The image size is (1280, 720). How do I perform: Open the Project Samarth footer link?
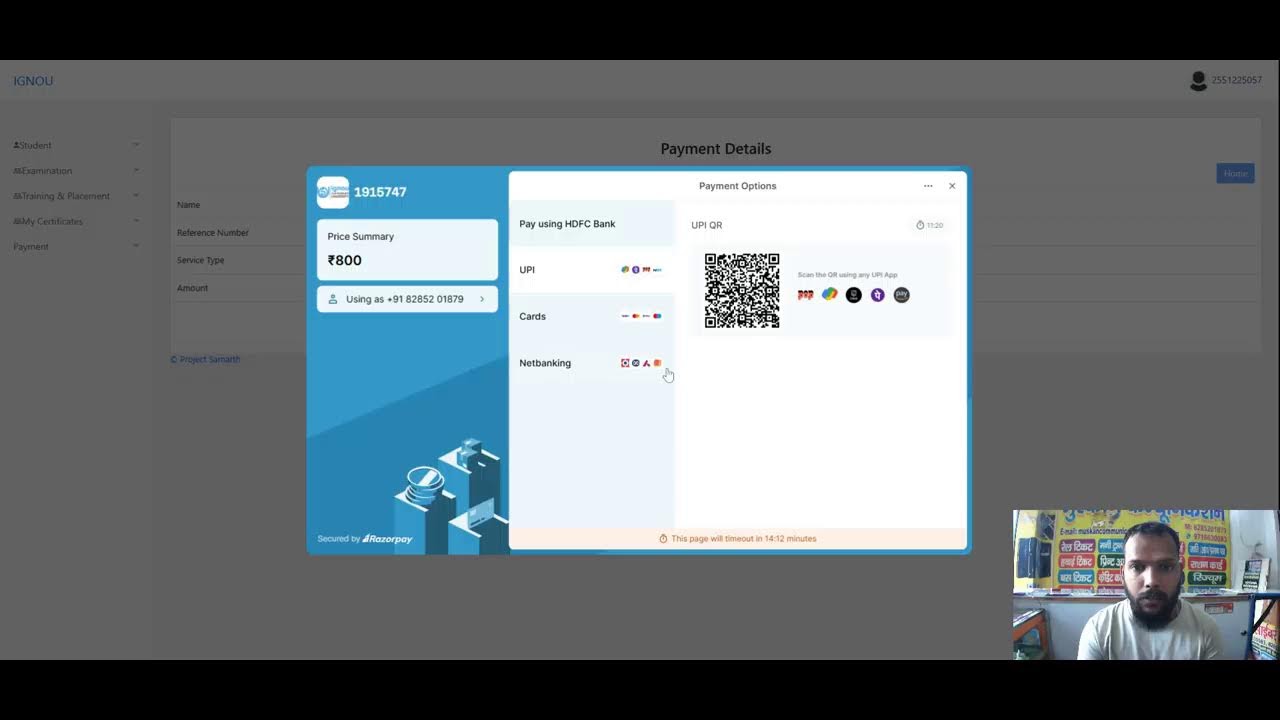[205, 359]
